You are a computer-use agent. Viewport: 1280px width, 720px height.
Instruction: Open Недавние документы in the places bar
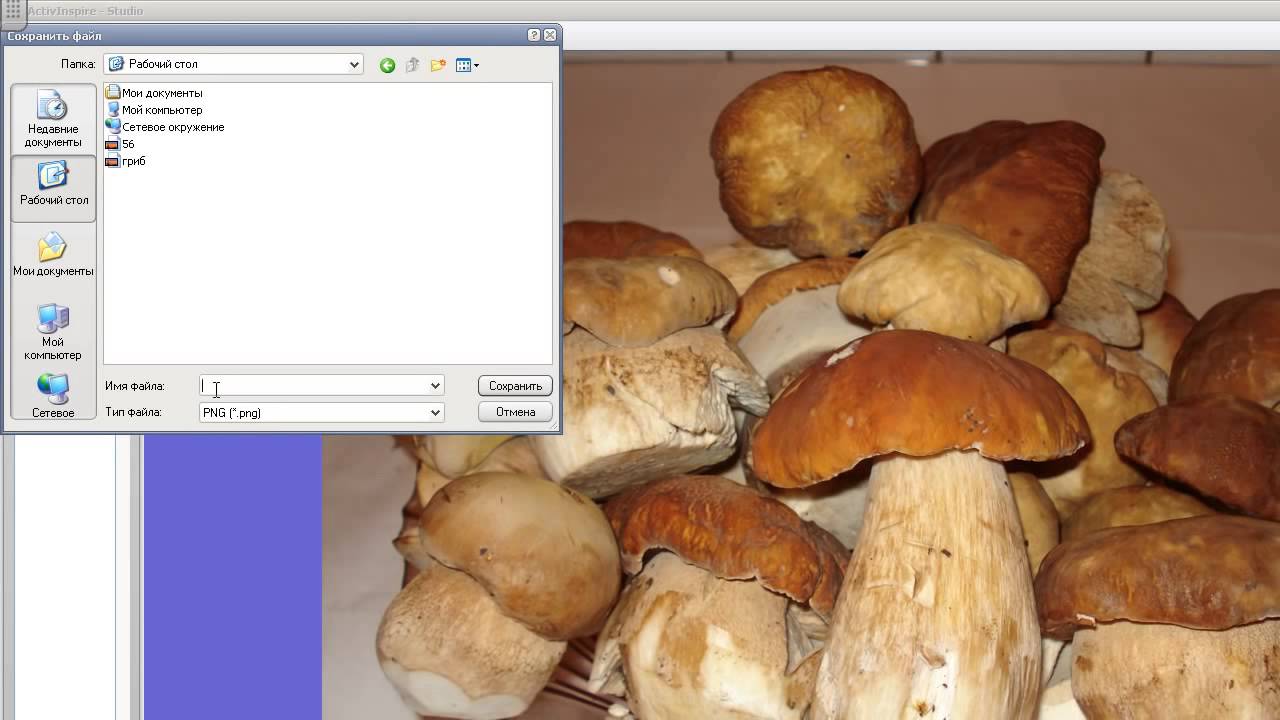pyautogui.click(x=53, y=119)
